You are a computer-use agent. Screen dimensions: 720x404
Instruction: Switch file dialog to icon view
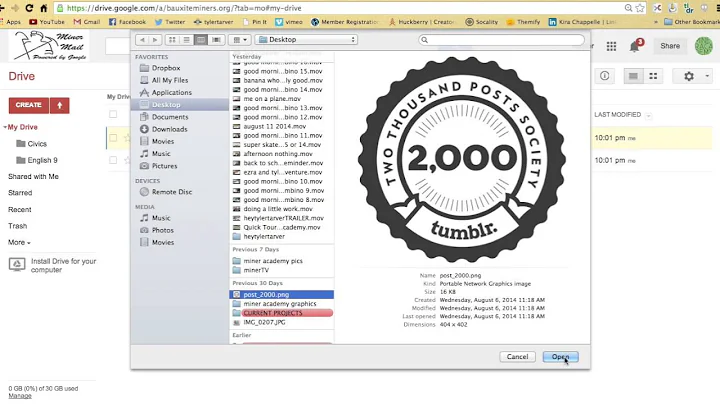(172, 40)
